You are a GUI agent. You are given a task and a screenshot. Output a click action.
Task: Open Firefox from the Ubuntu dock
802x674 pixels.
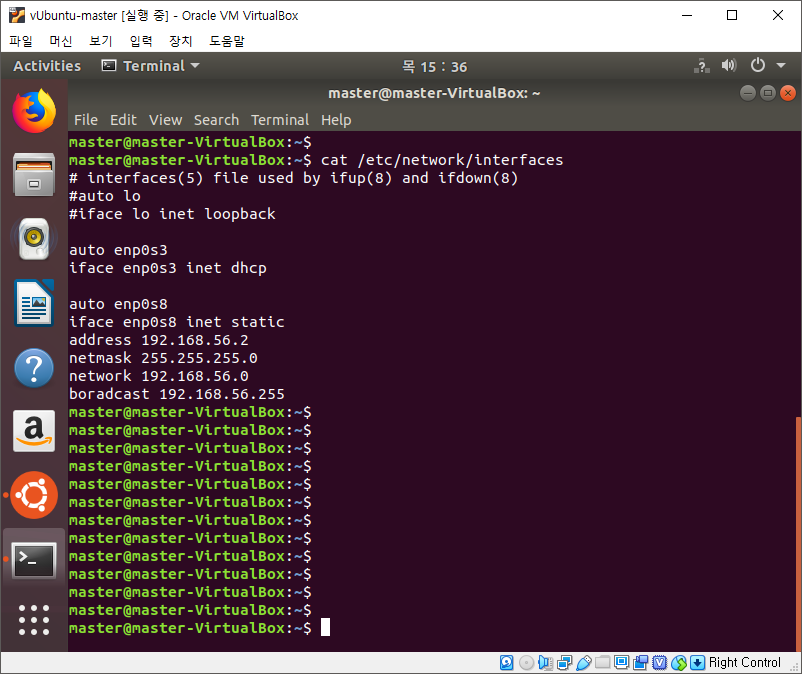[34, 111]
